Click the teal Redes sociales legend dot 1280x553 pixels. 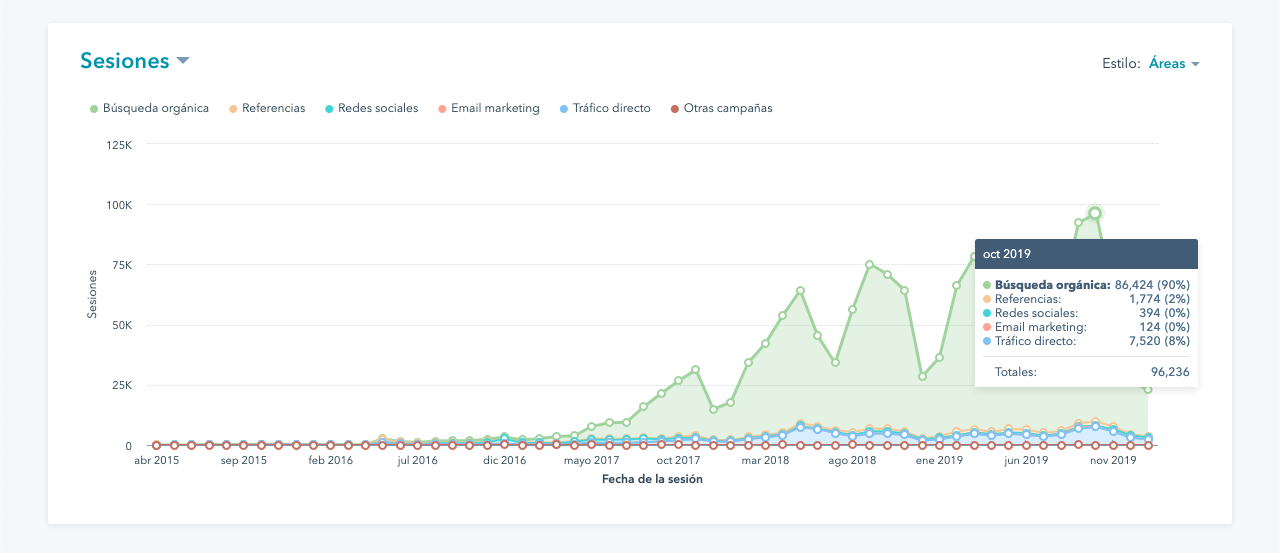(x=329, y=109)
